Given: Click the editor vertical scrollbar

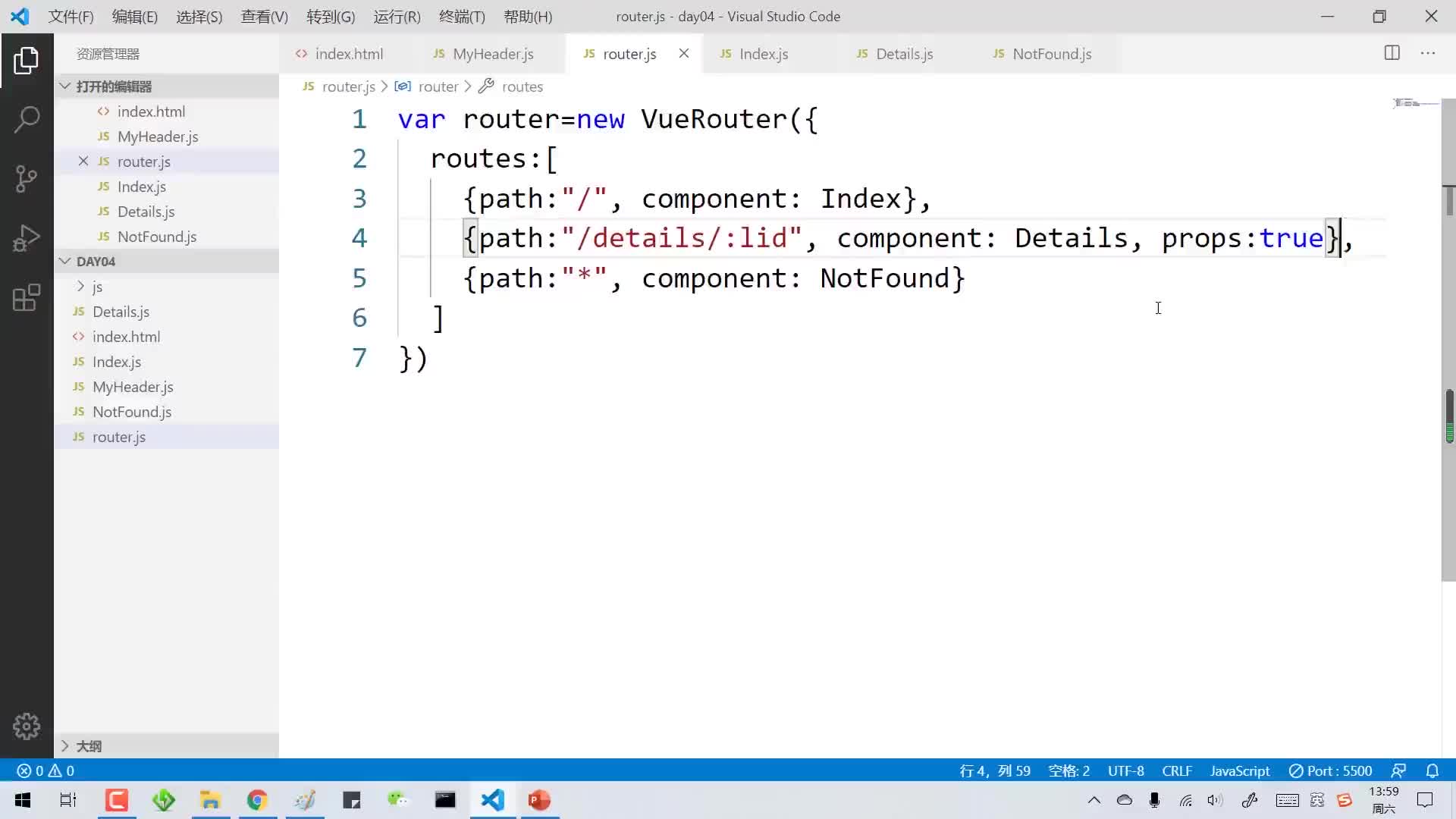Looking at the screenshot, I should click(1449, 340).
